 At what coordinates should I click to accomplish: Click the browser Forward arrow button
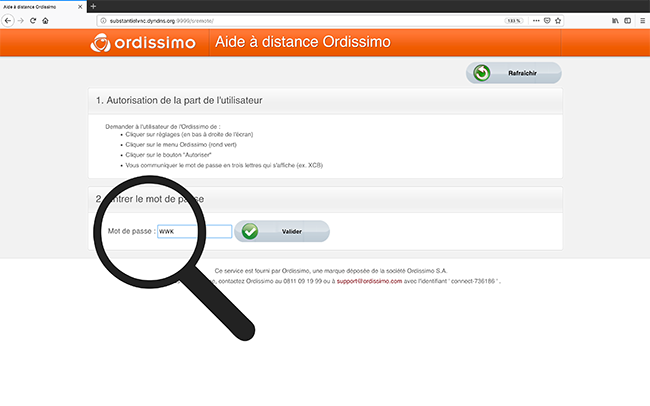(x=21, y=20)
